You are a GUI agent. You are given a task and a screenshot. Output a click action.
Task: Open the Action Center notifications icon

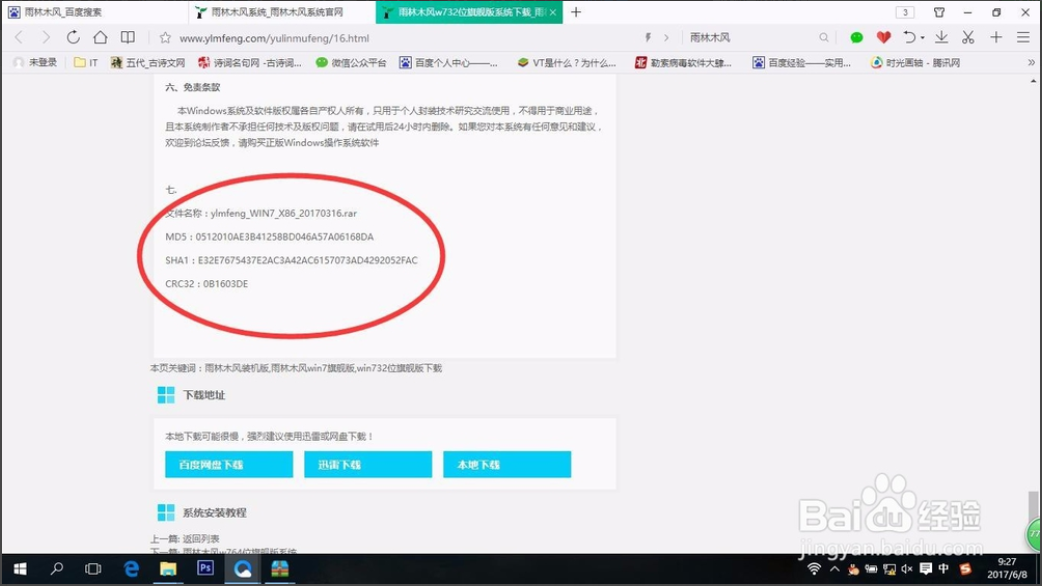(926, 569)
